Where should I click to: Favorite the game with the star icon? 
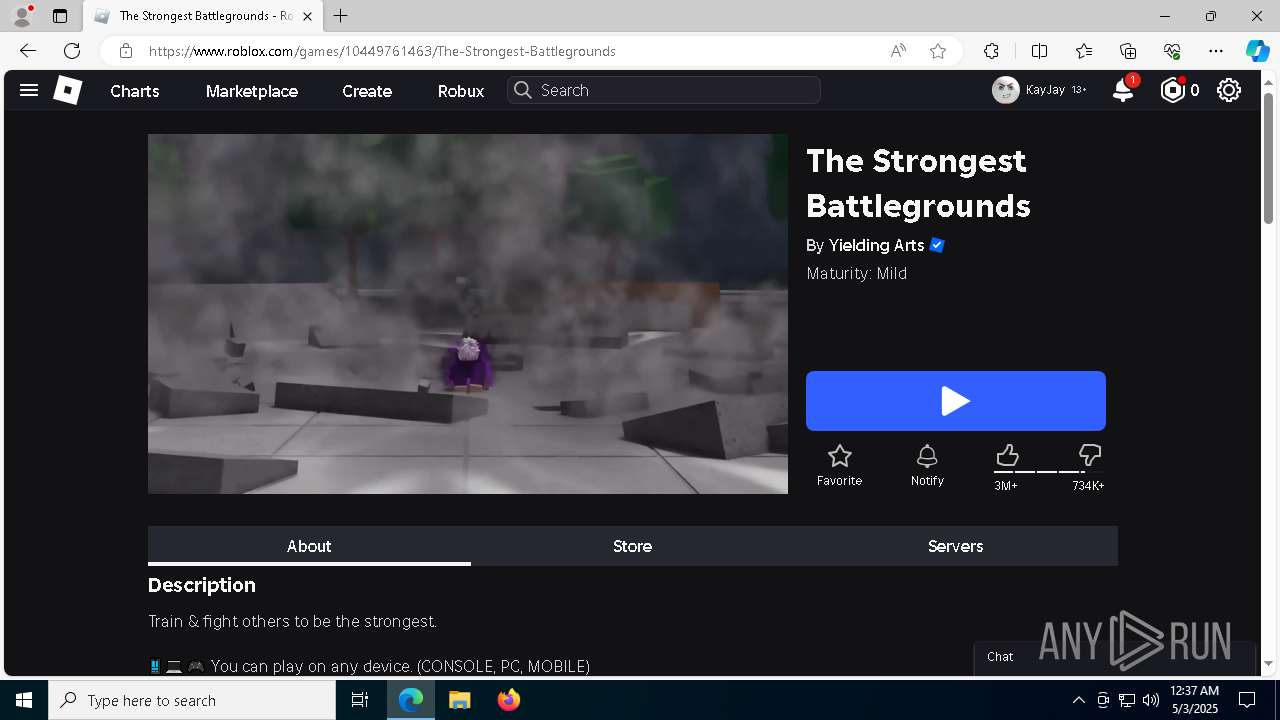839,457
